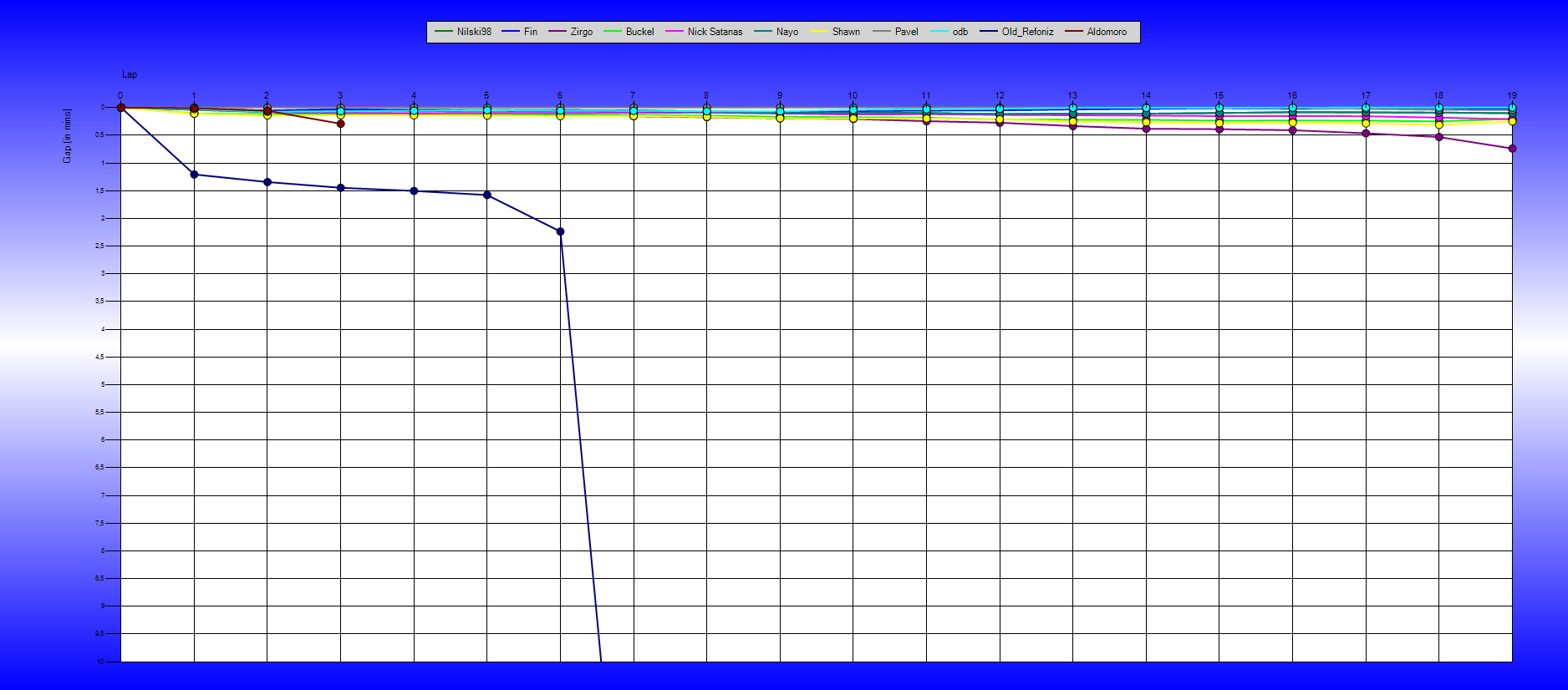
Task: Click the gap axis label 4,5
Action: pyautogui.click(x=99, y=357)
